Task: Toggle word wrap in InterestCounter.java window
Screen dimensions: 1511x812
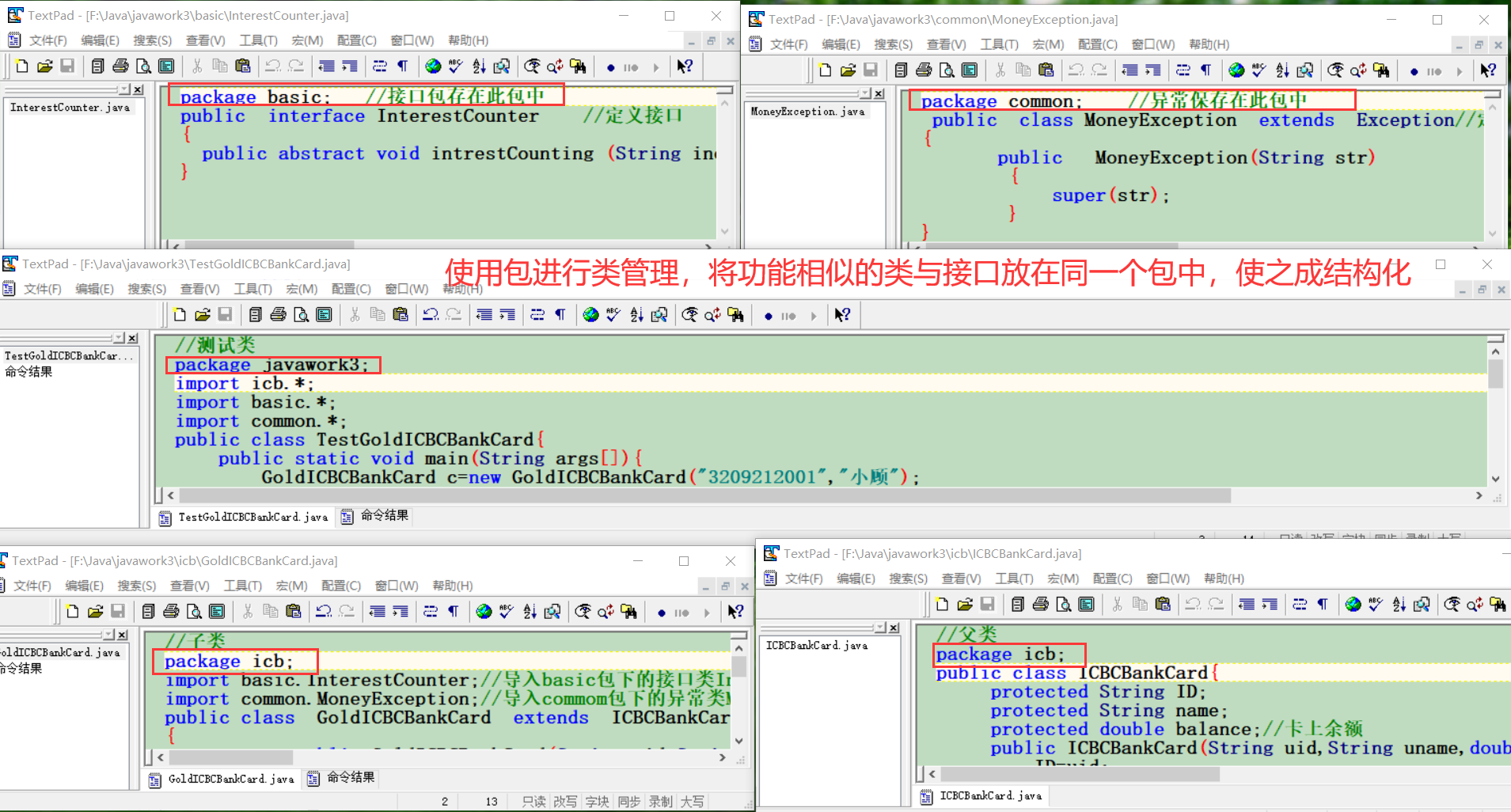Action: pos(380,66)
